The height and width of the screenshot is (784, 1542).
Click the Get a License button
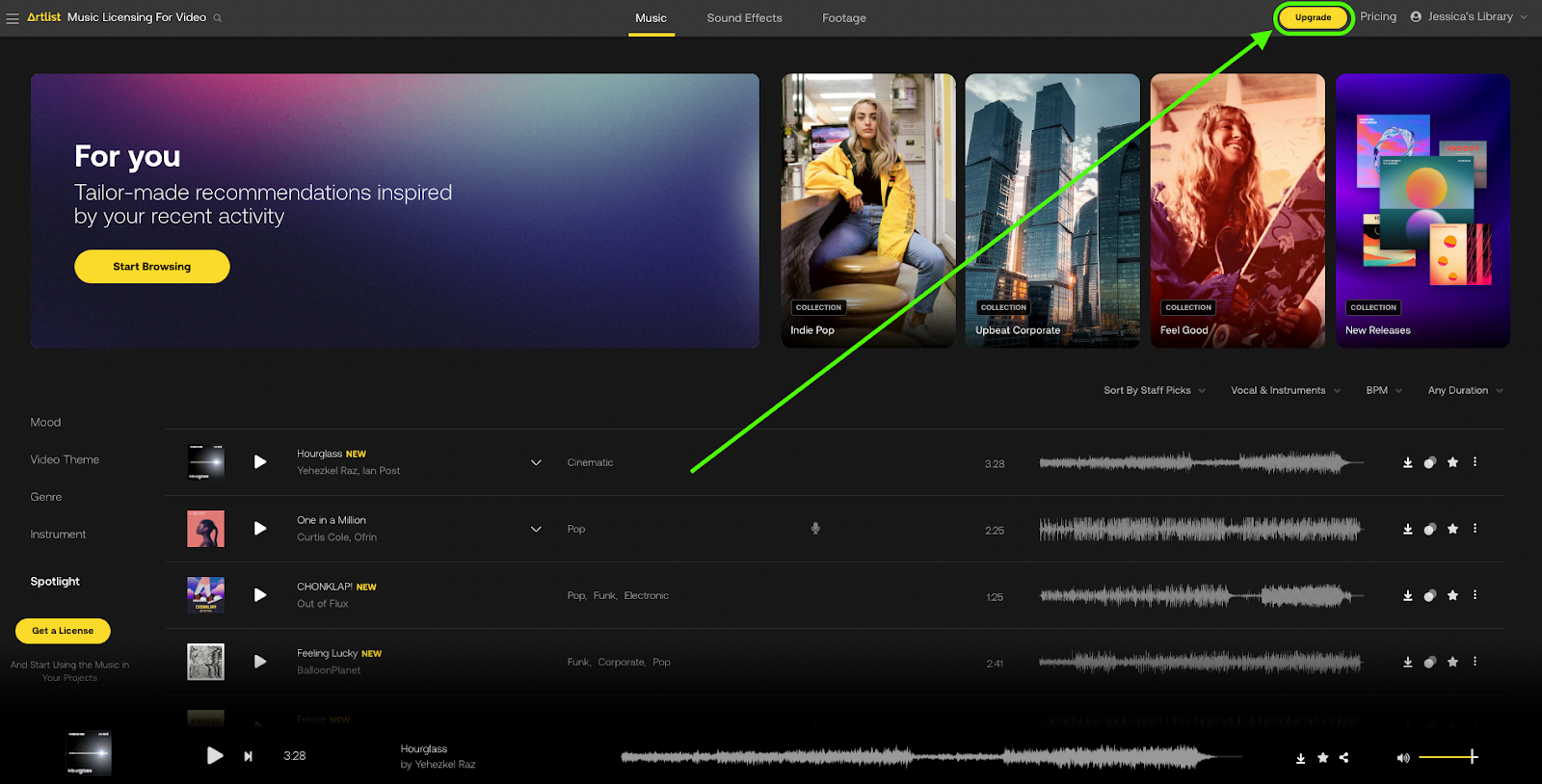coord(63,631)
